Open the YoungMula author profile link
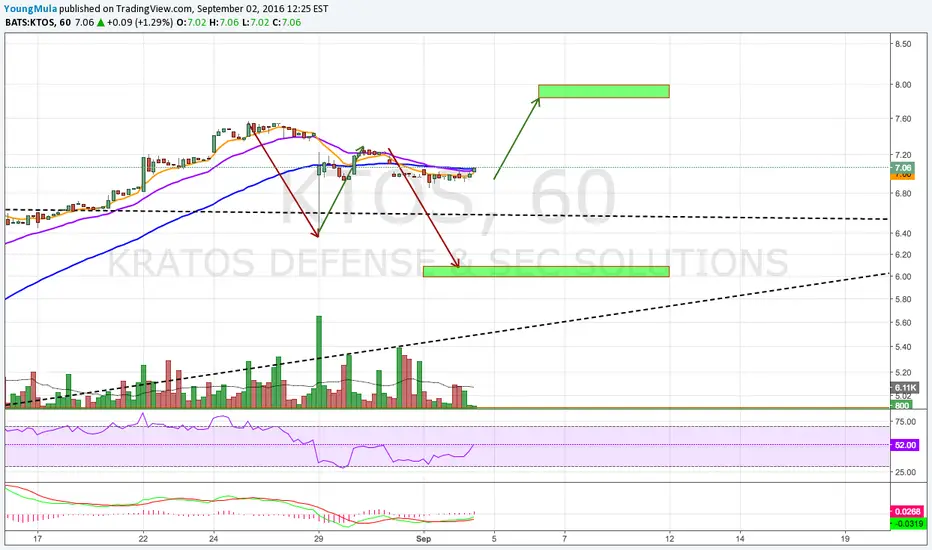Image resolution: width=932 pixels, height=550 pixels. pos(30,9)
